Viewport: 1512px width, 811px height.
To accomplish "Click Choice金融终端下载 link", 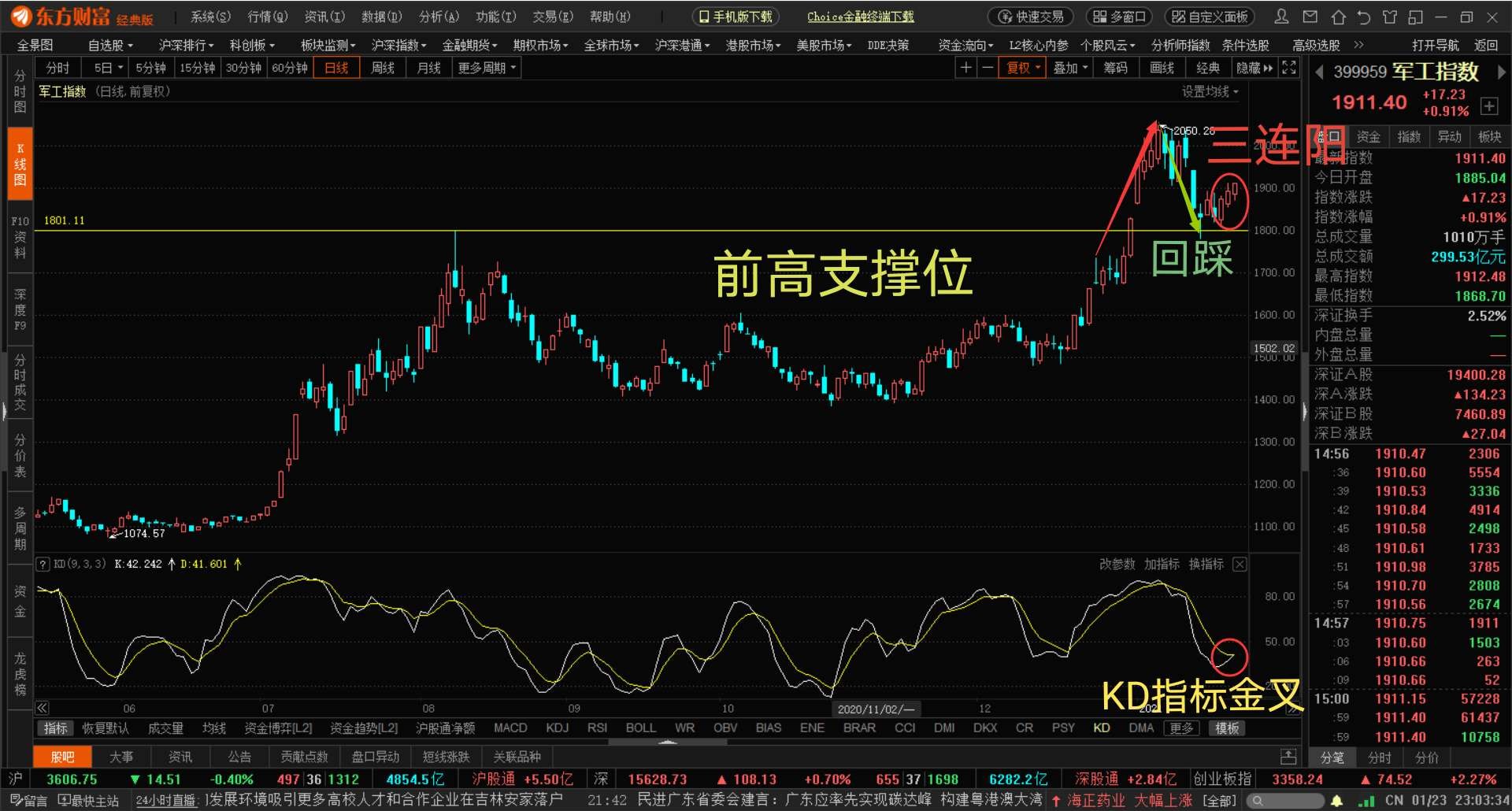I will click(x=860, y=17).
